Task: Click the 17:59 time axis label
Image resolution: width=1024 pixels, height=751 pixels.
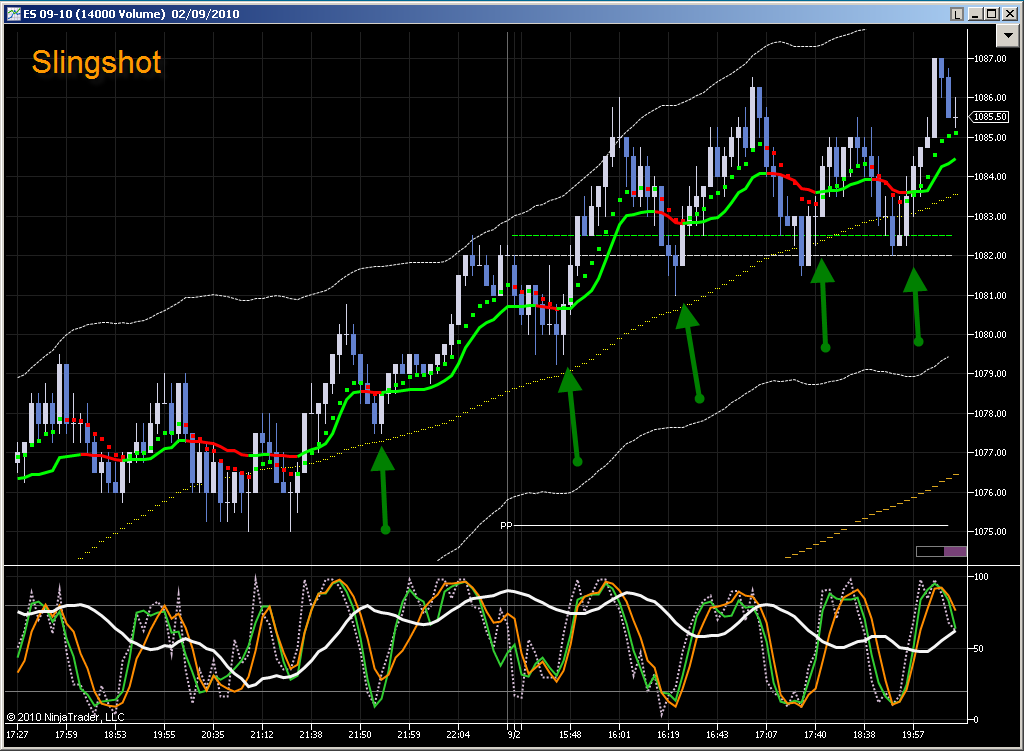Action: (x=66, y=735)
